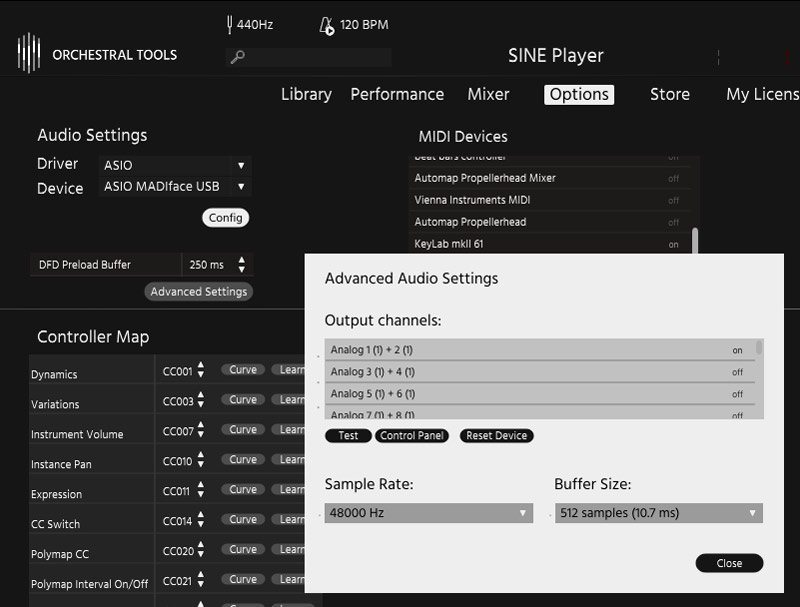Enable the Analog 3 + 4 output channel
The image size is (800, 607).
click(x=737, y=372)
